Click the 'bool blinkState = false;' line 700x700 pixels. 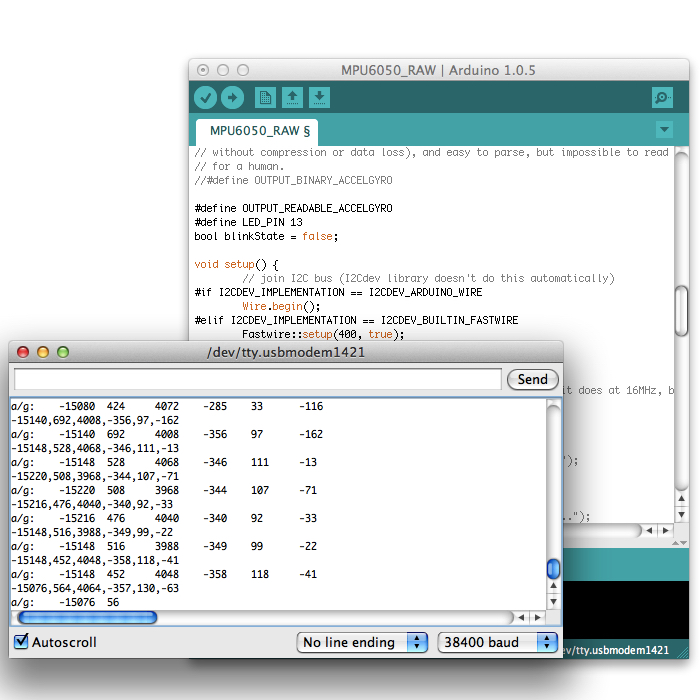point(266,236)
